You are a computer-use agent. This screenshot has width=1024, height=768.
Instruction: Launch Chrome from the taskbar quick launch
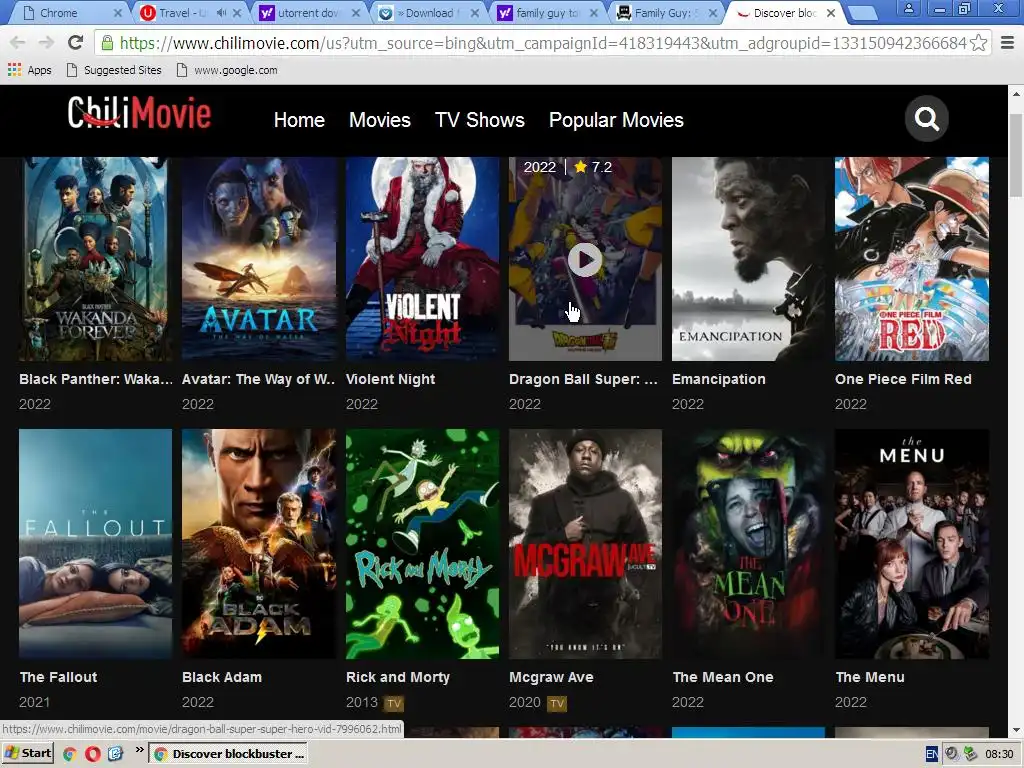pos(69,754)
